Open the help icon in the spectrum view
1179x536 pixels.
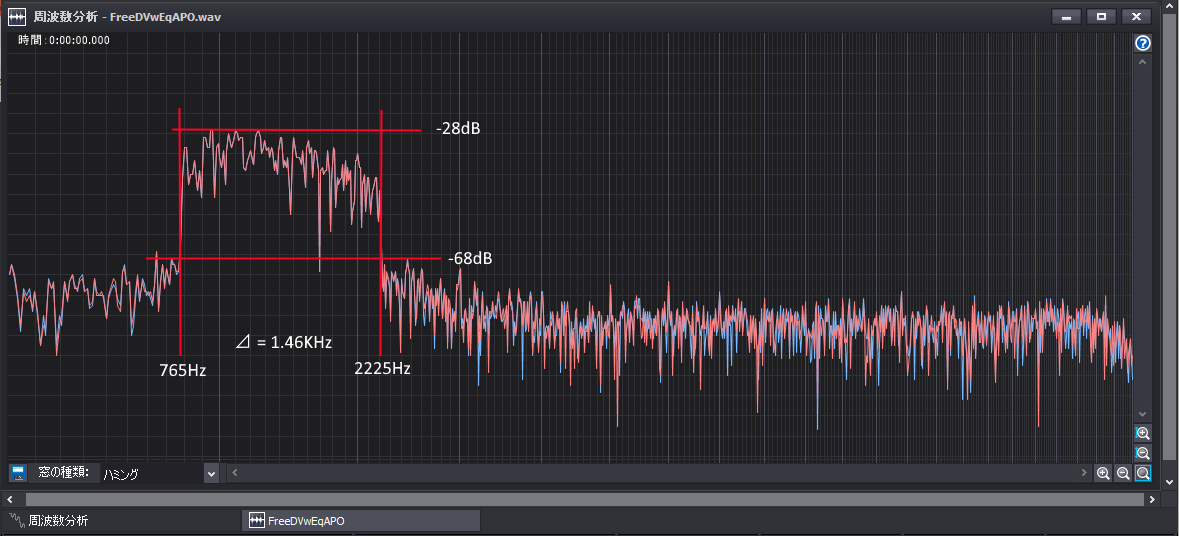(x=1142, y=44)
